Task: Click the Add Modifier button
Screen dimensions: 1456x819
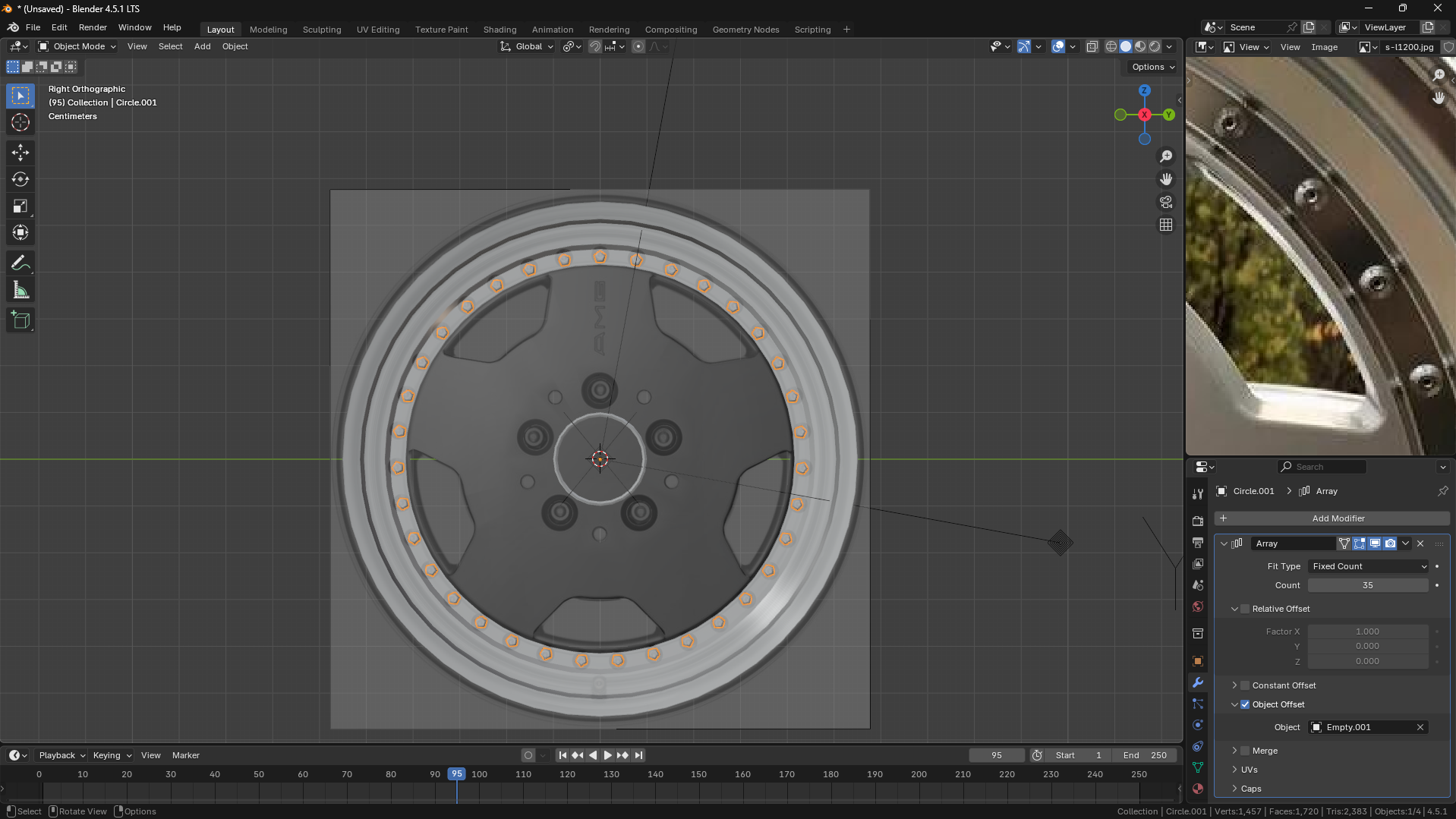Action: [1332, 518]
